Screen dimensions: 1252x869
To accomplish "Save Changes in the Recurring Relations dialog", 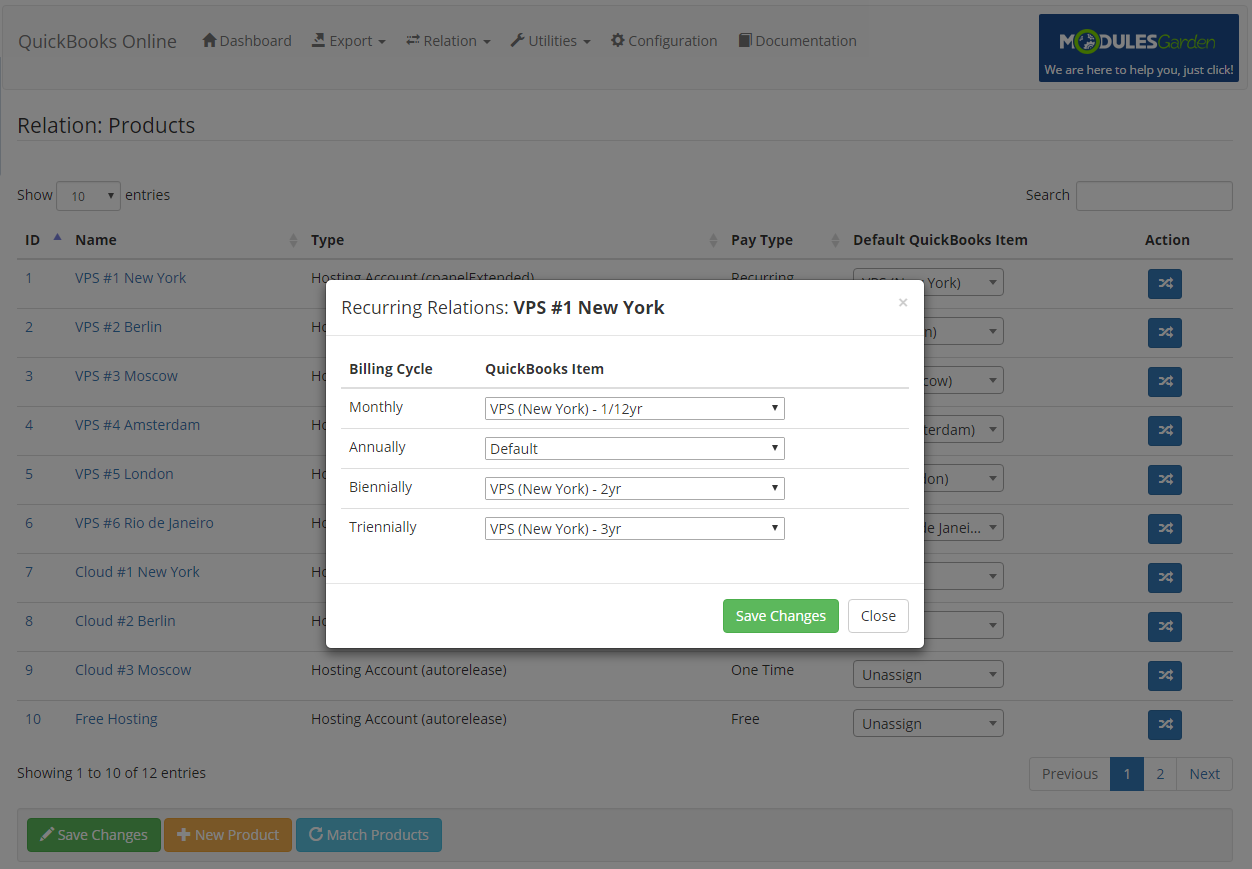I will [x=780, y=616].
